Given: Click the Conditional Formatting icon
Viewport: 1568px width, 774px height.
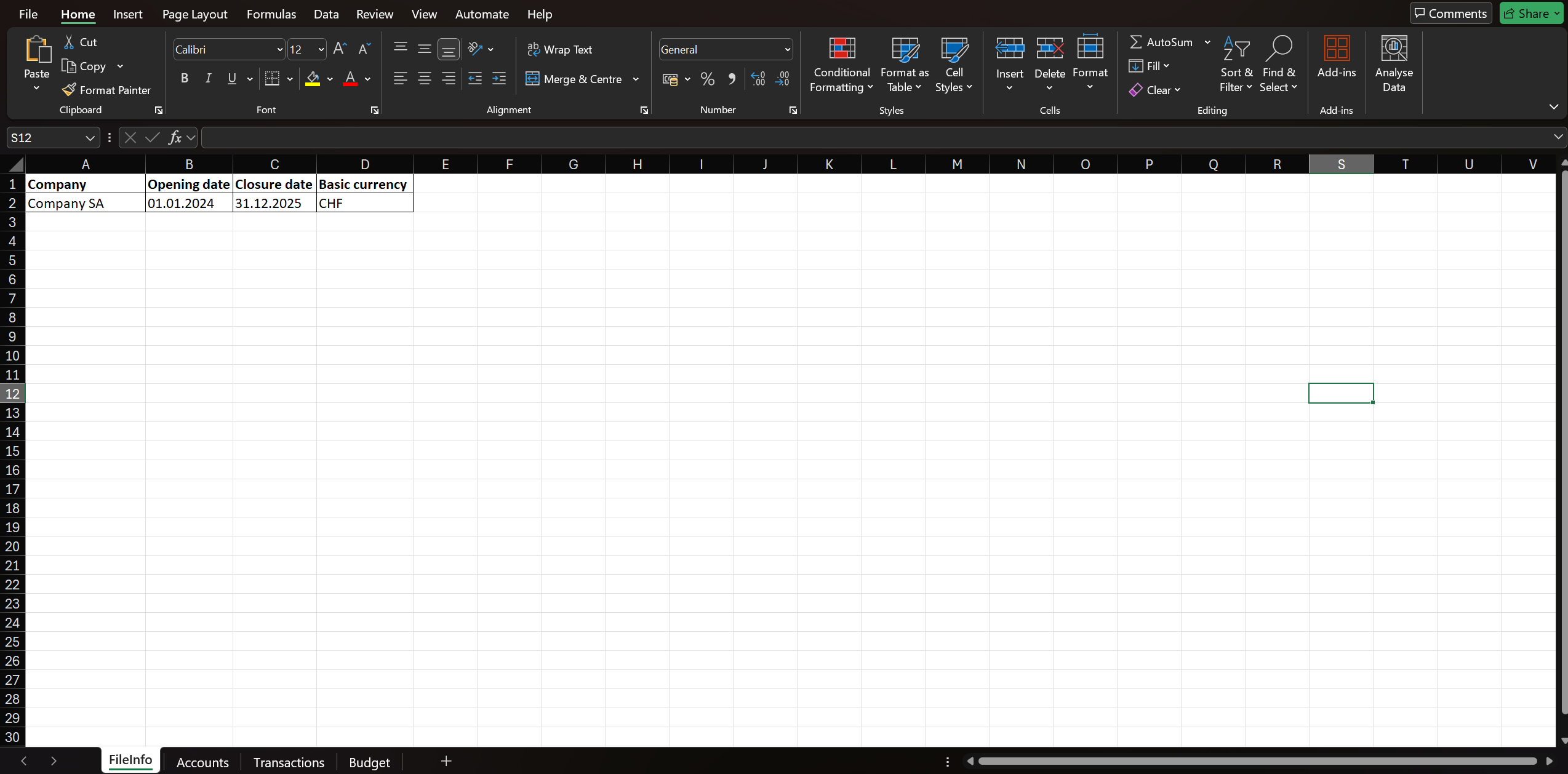Looking at the screenshot, I should [x=841, y=49].
